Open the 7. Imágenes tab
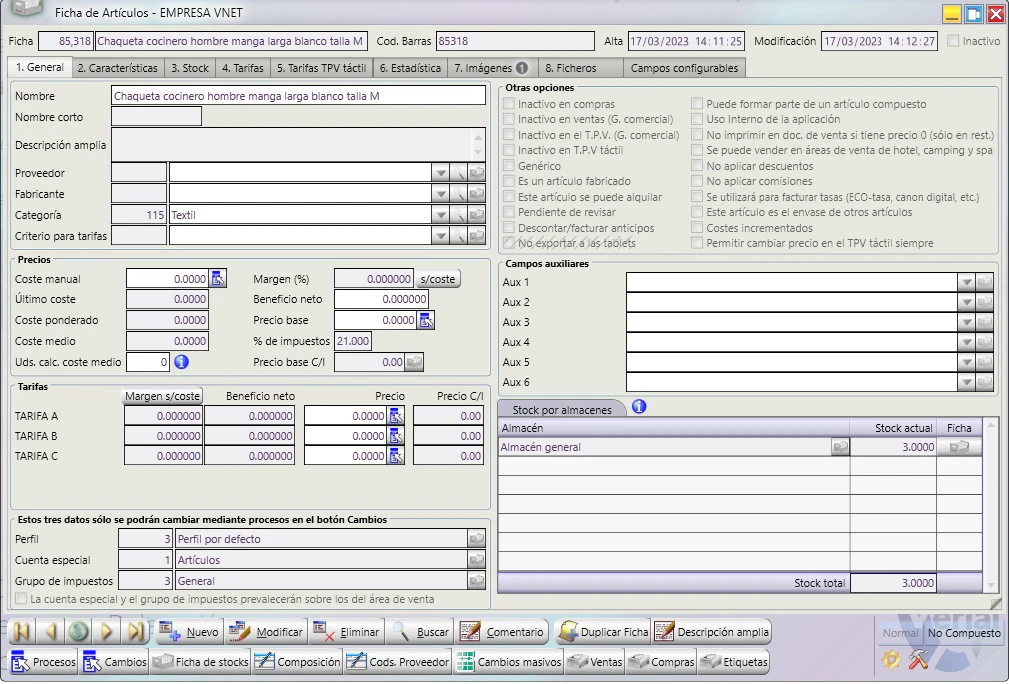 click(x=490, y=68)
